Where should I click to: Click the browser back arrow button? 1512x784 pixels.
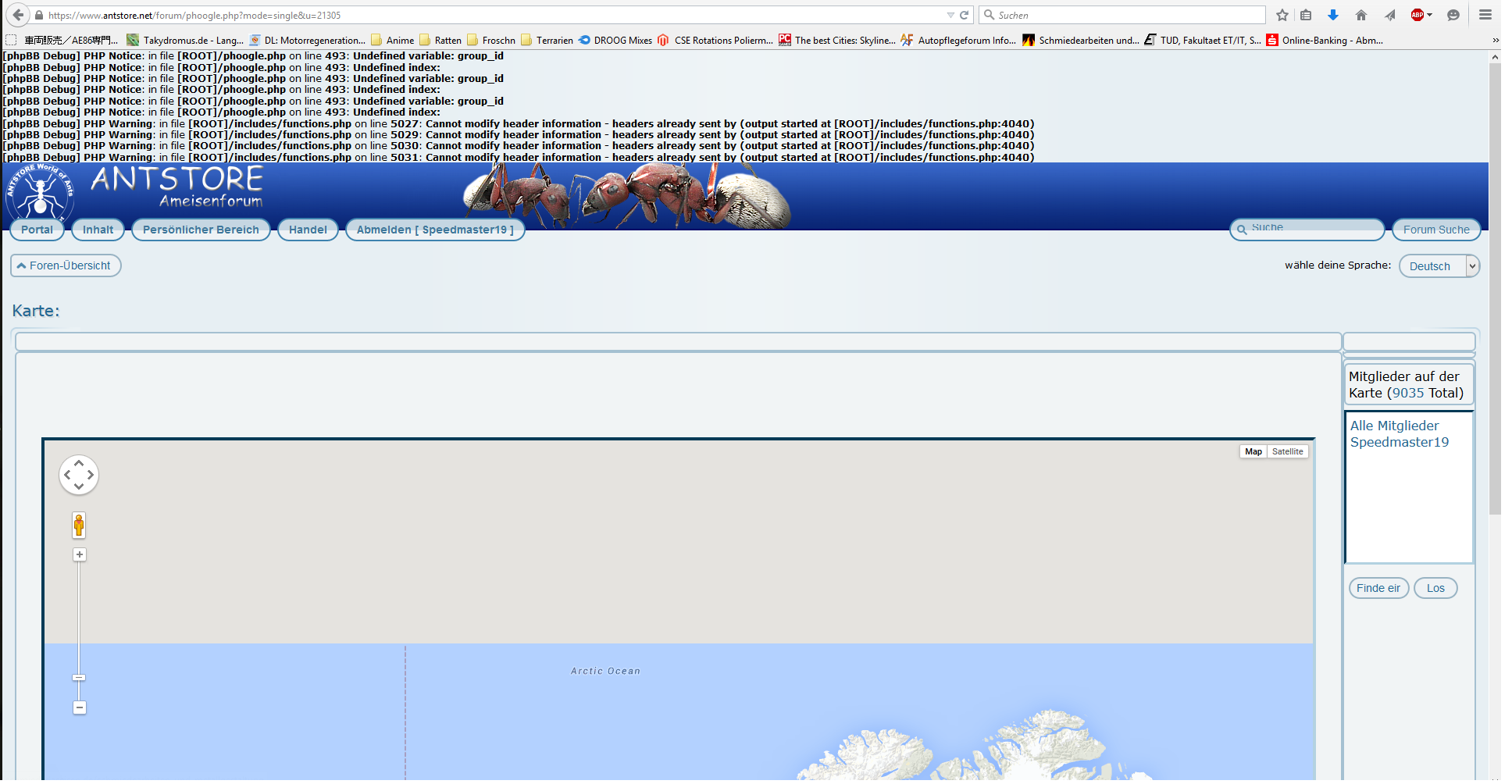18,15
